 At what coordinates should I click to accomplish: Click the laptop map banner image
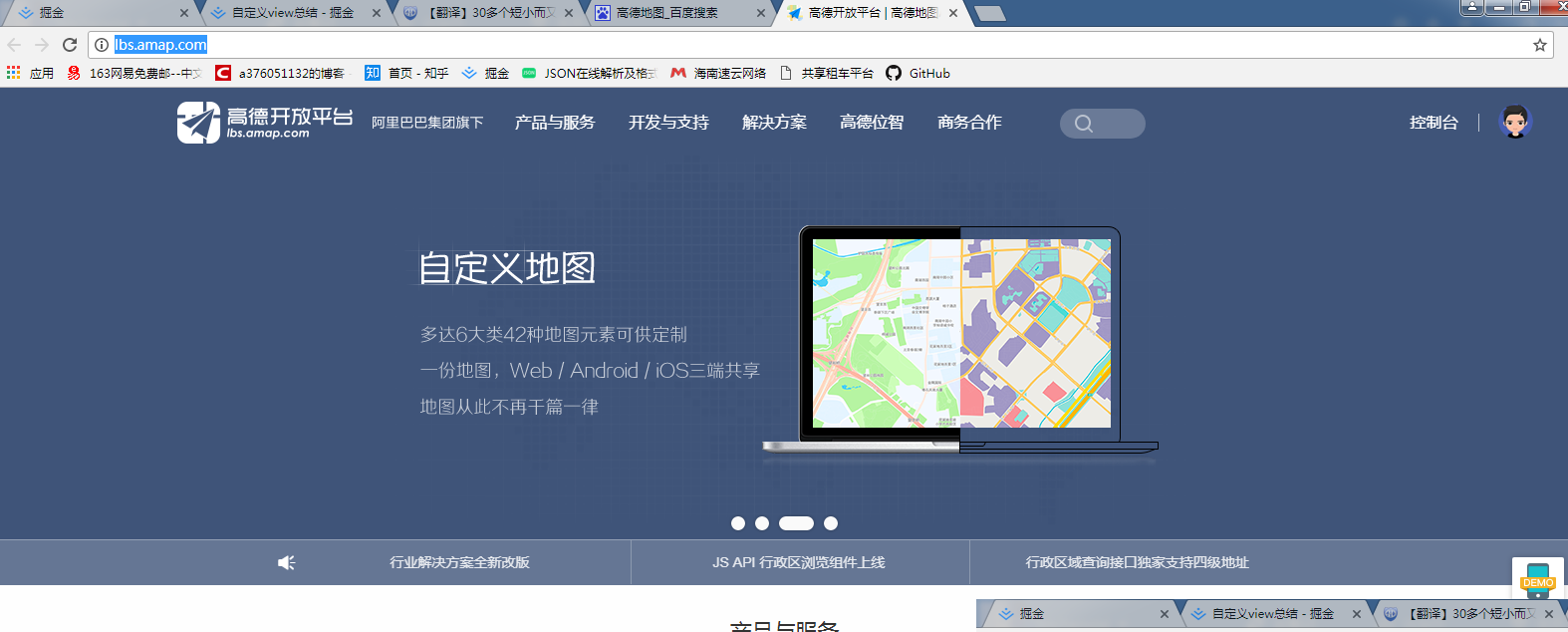tap(960, 340)
